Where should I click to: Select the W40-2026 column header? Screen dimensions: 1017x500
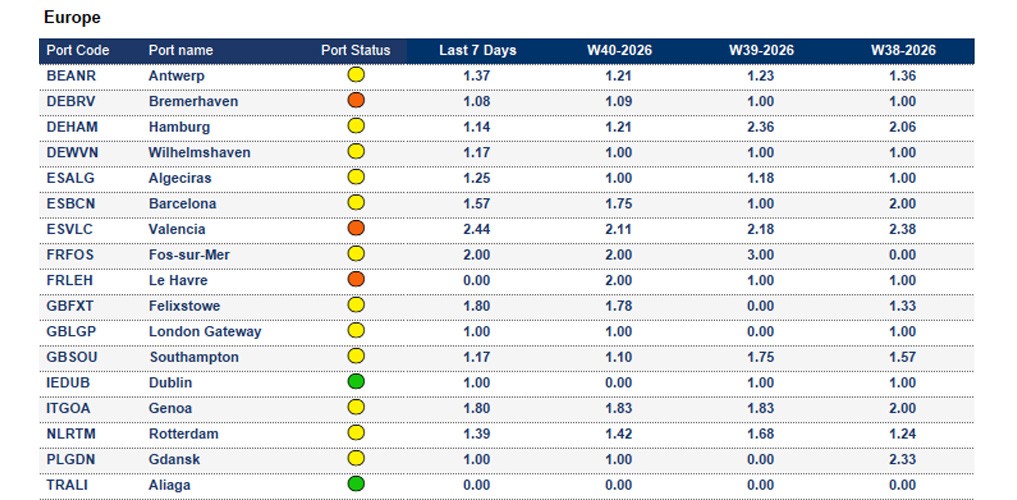pyautogui.click(x=619, y=51)
